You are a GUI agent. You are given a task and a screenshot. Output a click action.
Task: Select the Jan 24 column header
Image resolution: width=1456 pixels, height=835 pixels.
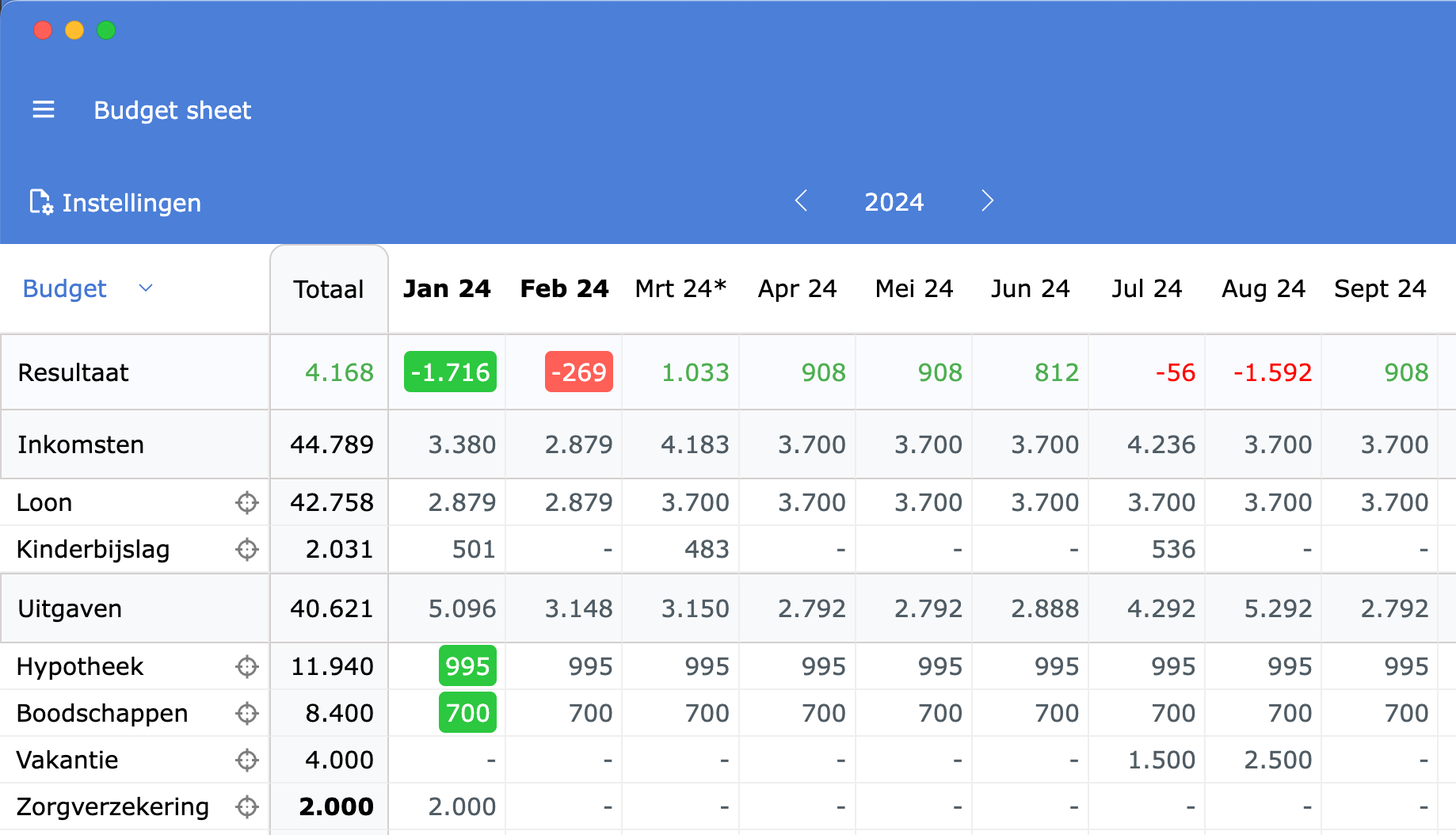point(447,289)
